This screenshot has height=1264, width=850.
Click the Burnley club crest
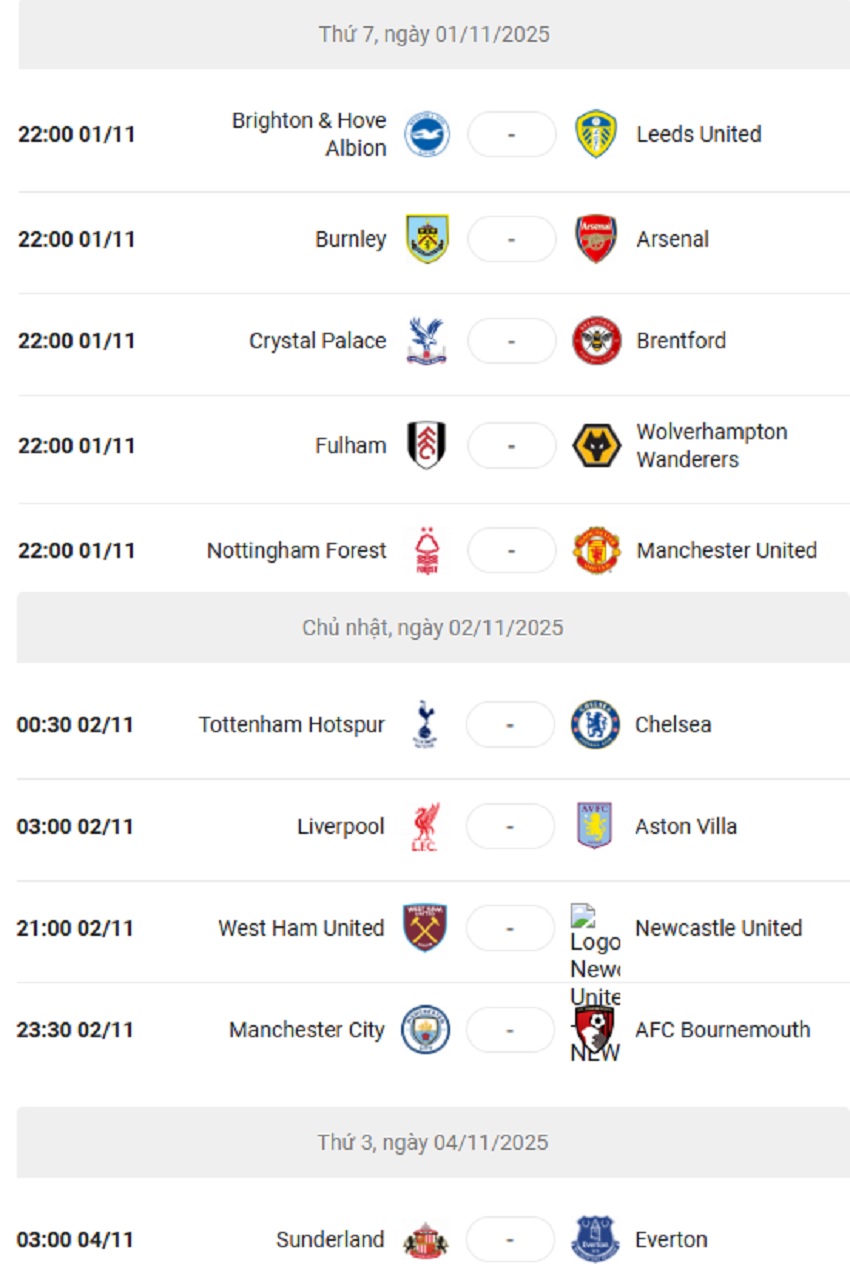coord(427,240)
